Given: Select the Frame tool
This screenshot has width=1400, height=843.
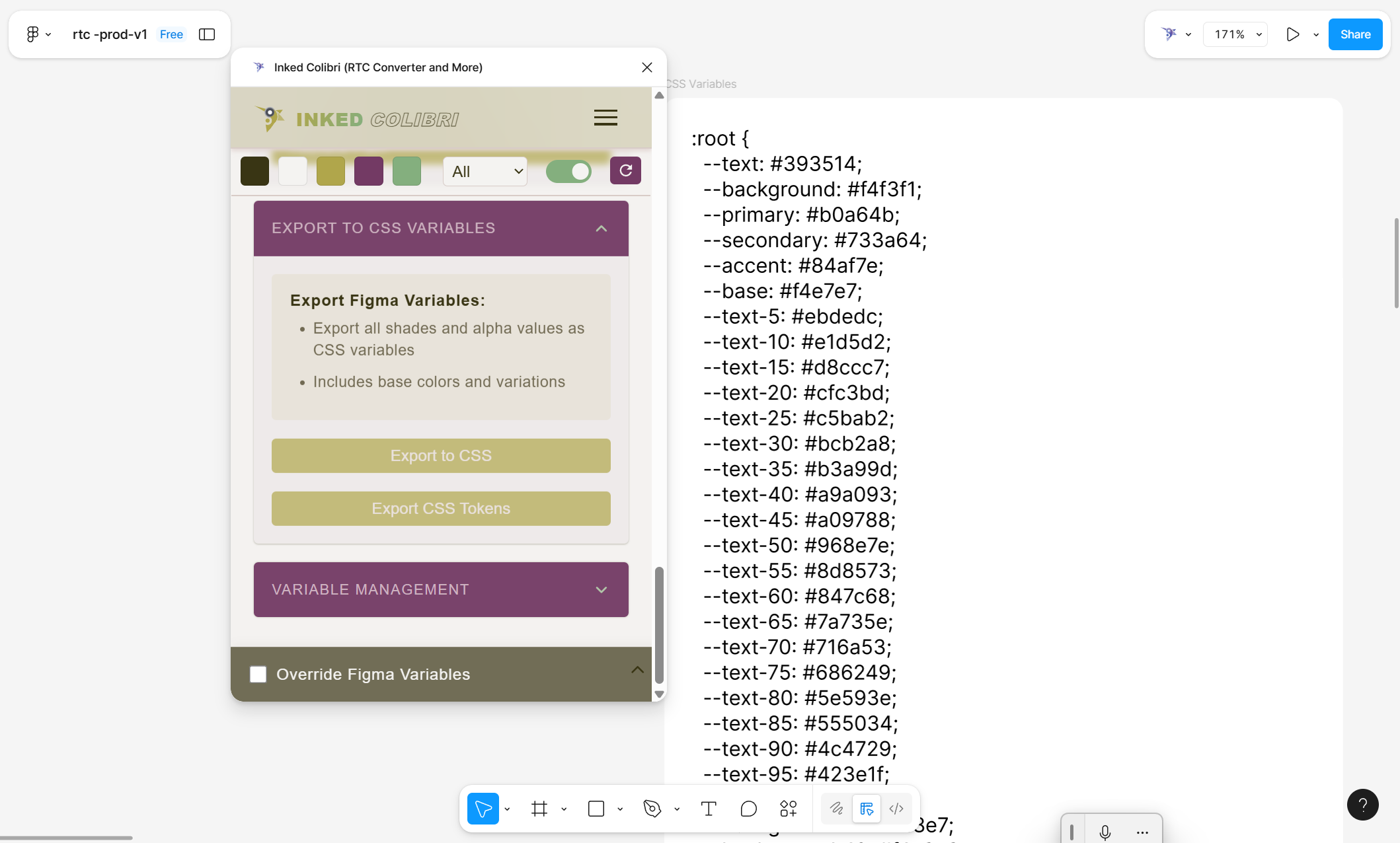Looking at the screenshot, I should [539, 808].
